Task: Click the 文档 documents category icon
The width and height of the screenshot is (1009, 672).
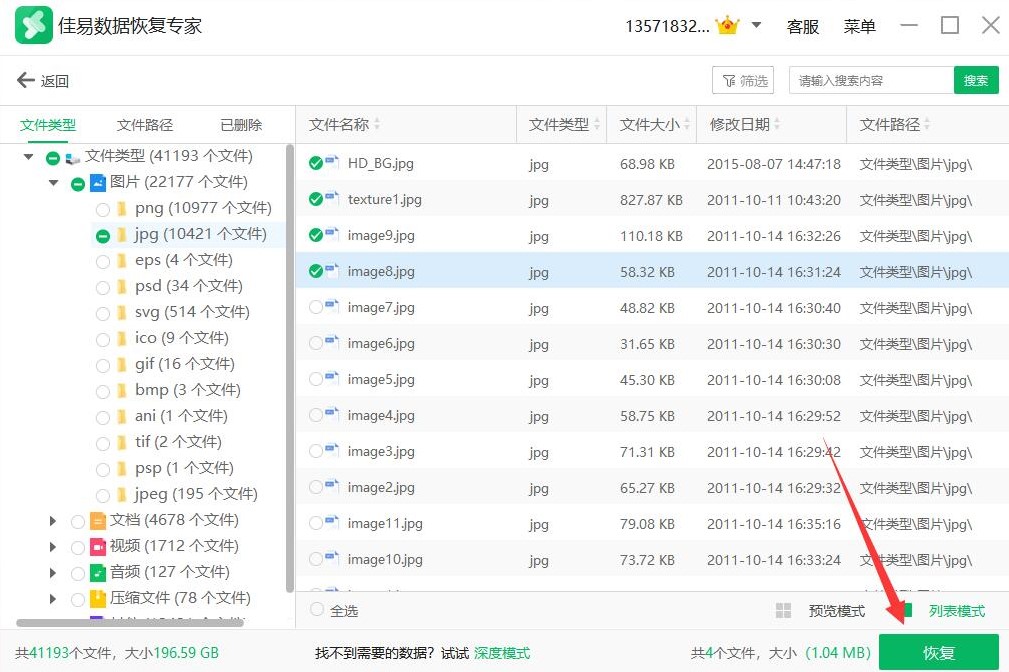Action: (98, 520)
